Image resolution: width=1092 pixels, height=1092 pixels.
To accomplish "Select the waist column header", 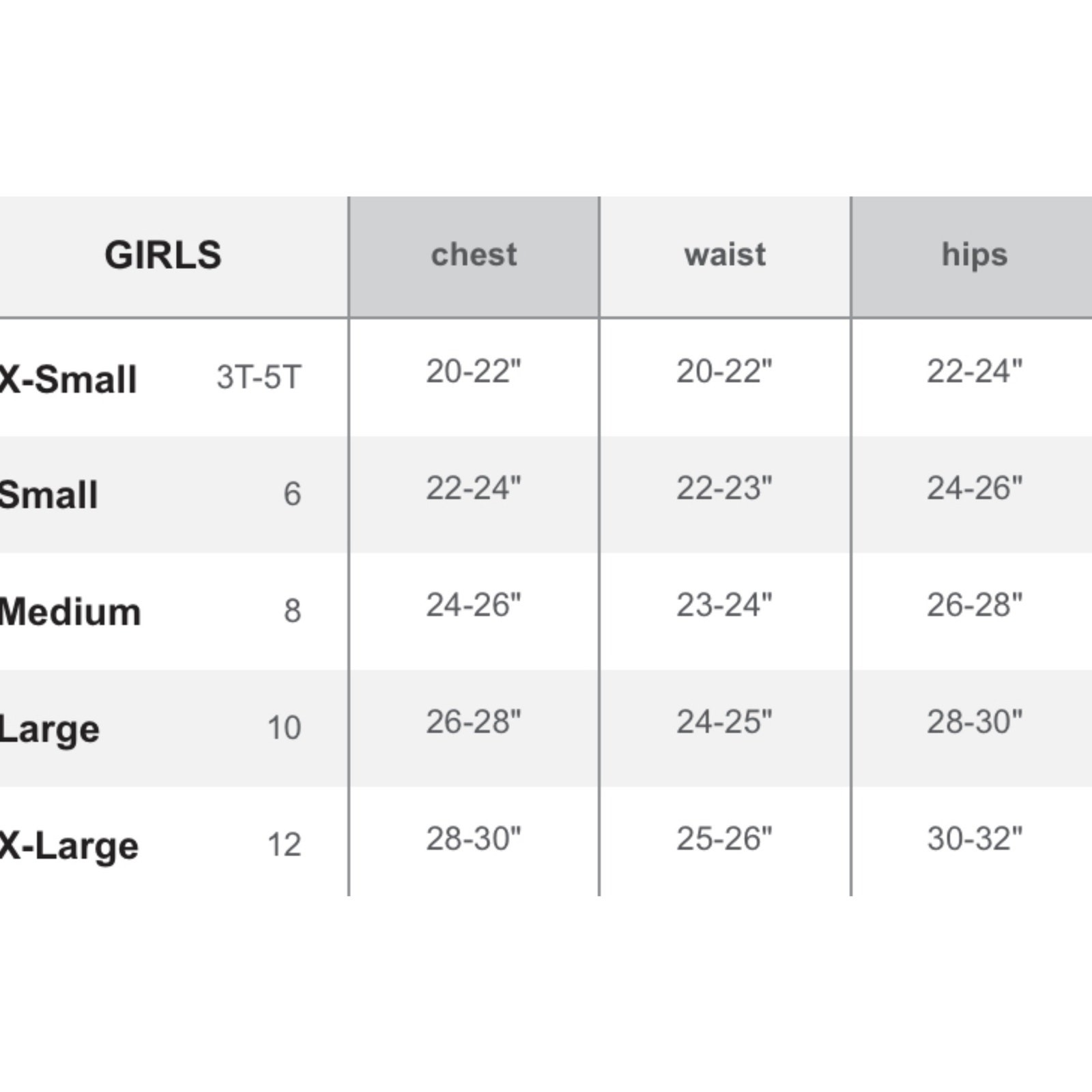I will point(725,255).
